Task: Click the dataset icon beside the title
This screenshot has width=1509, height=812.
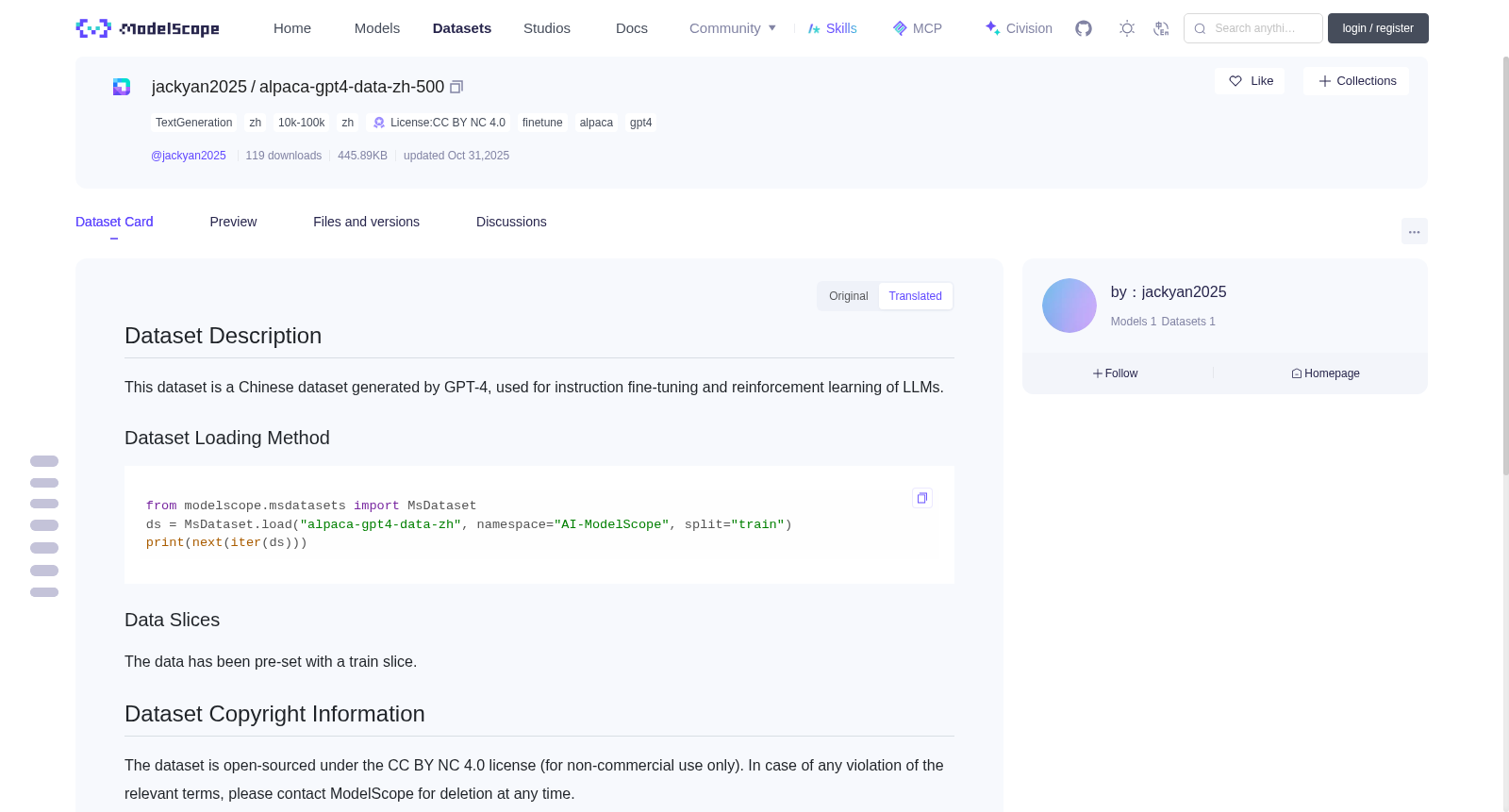Action: tap(122, 87)
